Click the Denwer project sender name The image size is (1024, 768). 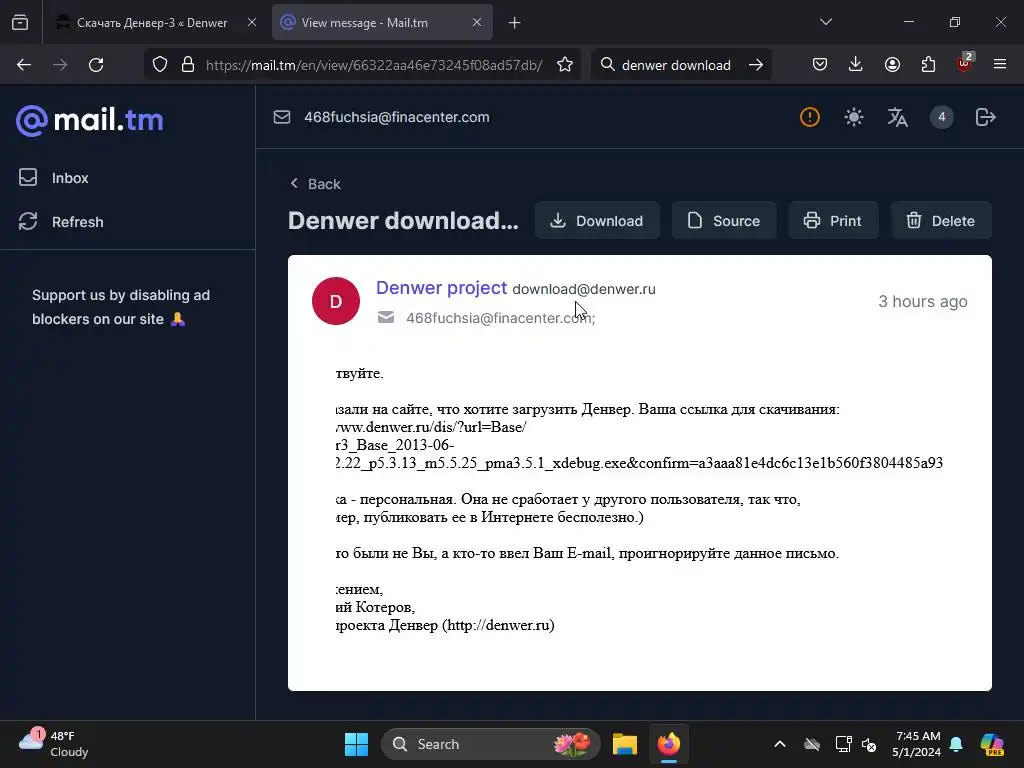441,288
